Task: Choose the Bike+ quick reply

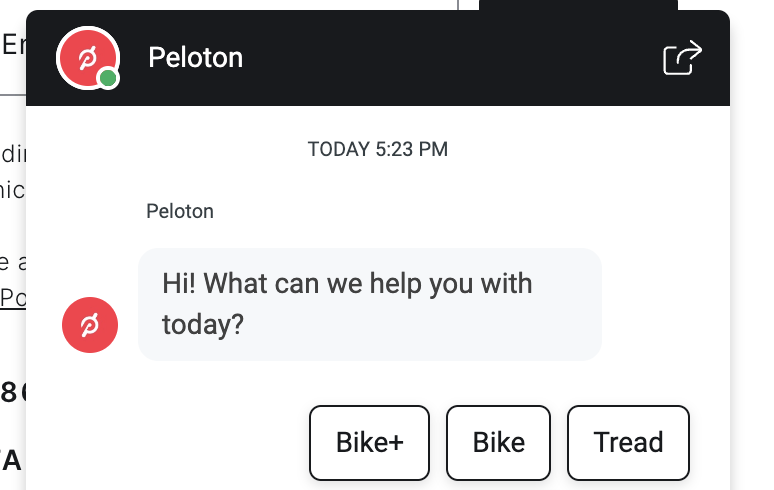Action: pyautogui.click(x=369, y=443)
